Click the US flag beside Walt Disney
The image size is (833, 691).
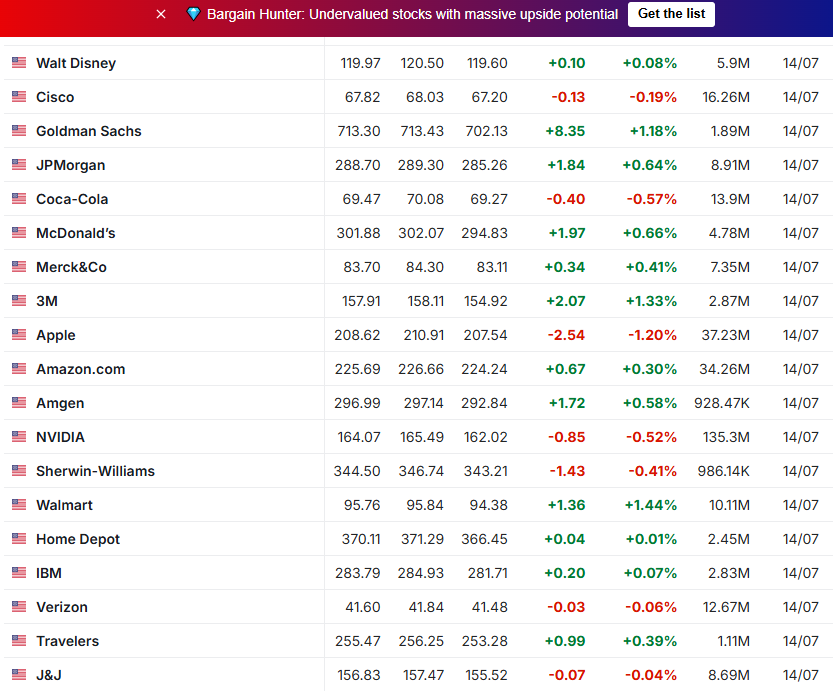pyautogui.click(x=19, y=63)
